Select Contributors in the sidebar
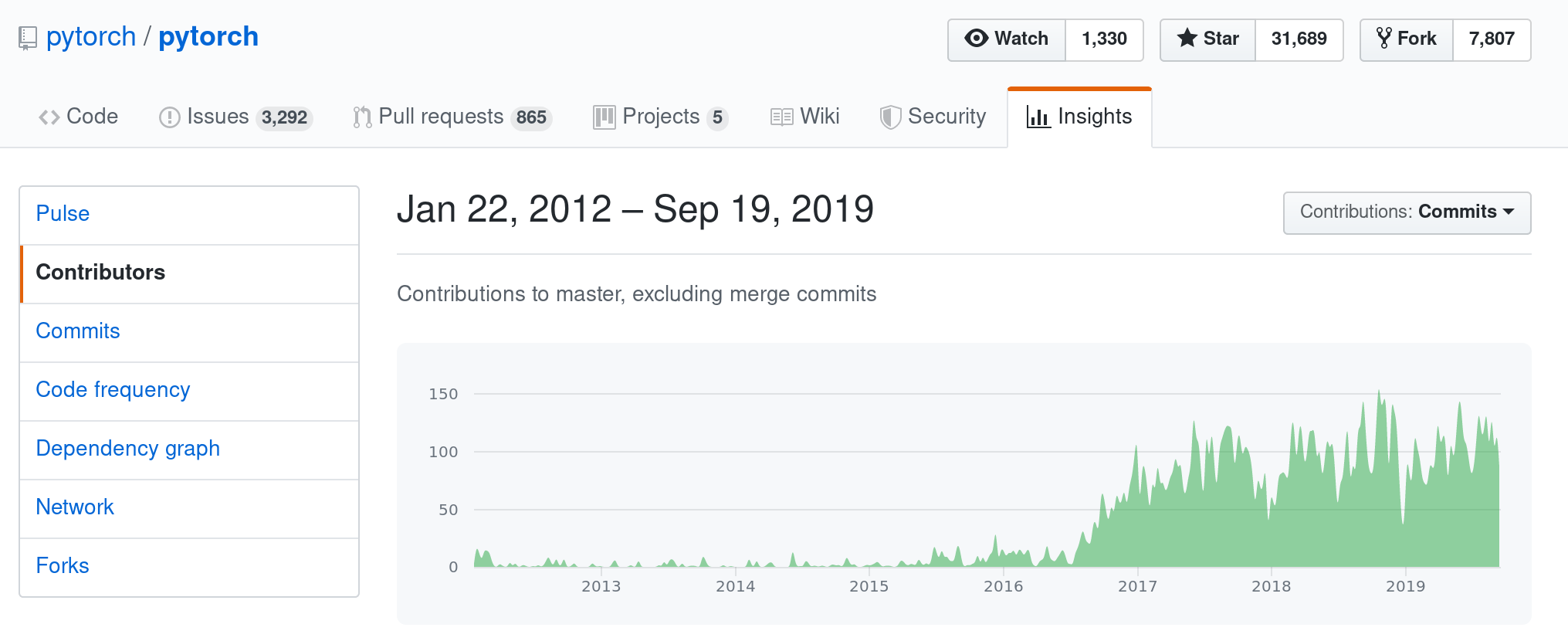Image resolution: width=1568 pixels, height=641 pixels. coord(189,273)
